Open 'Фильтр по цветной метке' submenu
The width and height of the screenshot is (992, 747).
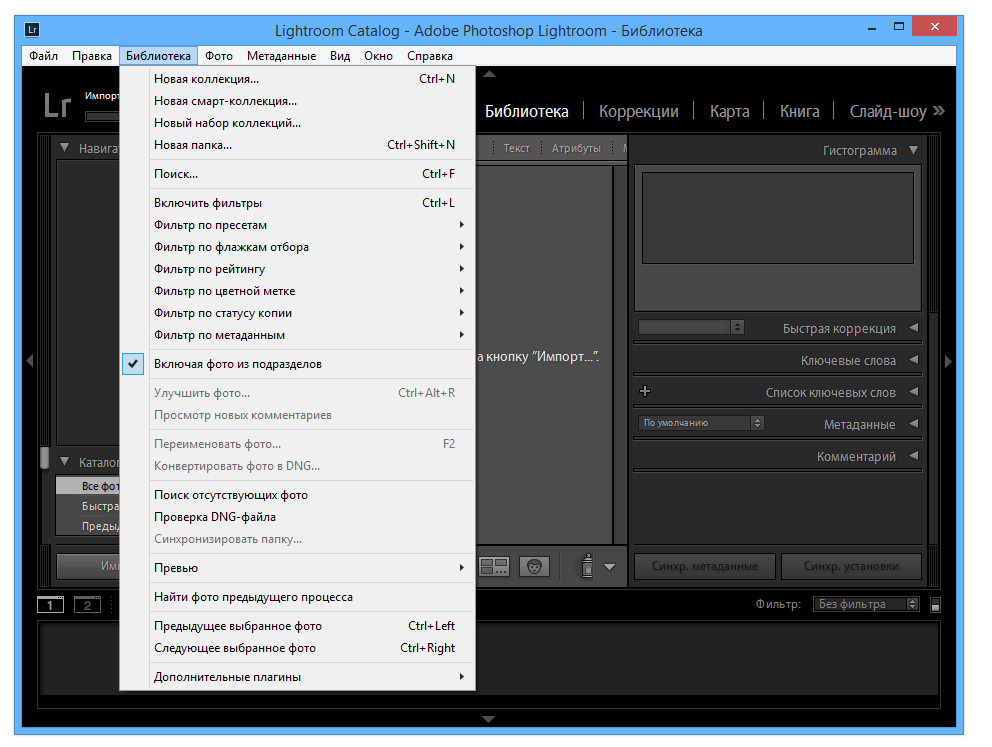pos(297,291)
